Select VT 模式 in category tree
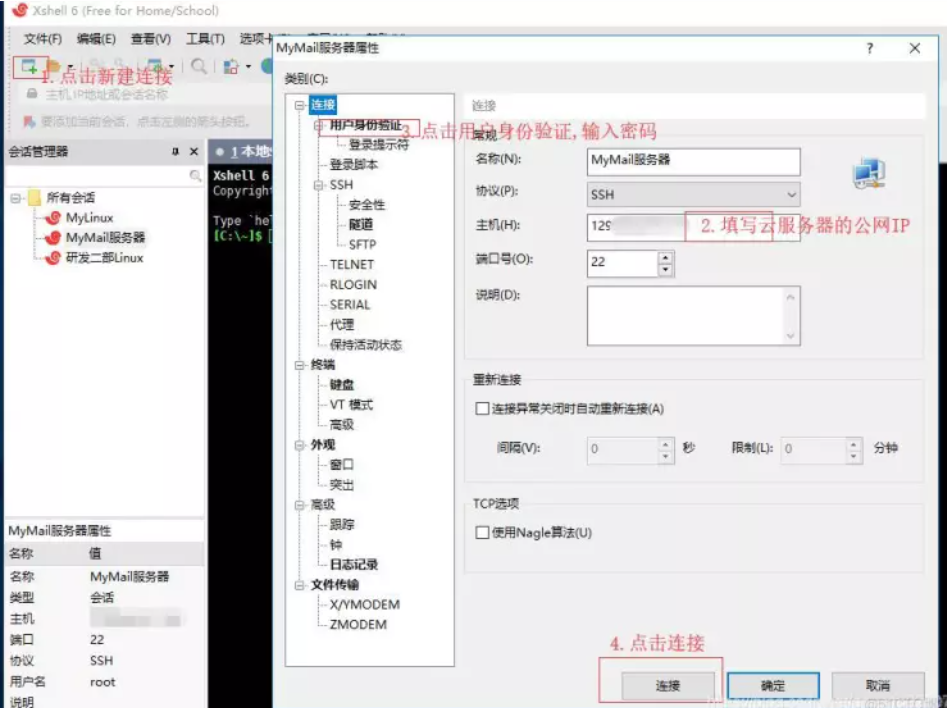 click(x=352, y=405)
